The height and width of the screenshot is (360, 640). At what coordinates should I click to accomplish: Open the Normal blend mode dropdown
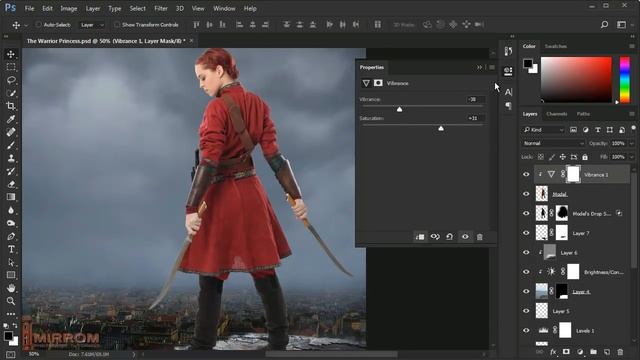point(553,143)
